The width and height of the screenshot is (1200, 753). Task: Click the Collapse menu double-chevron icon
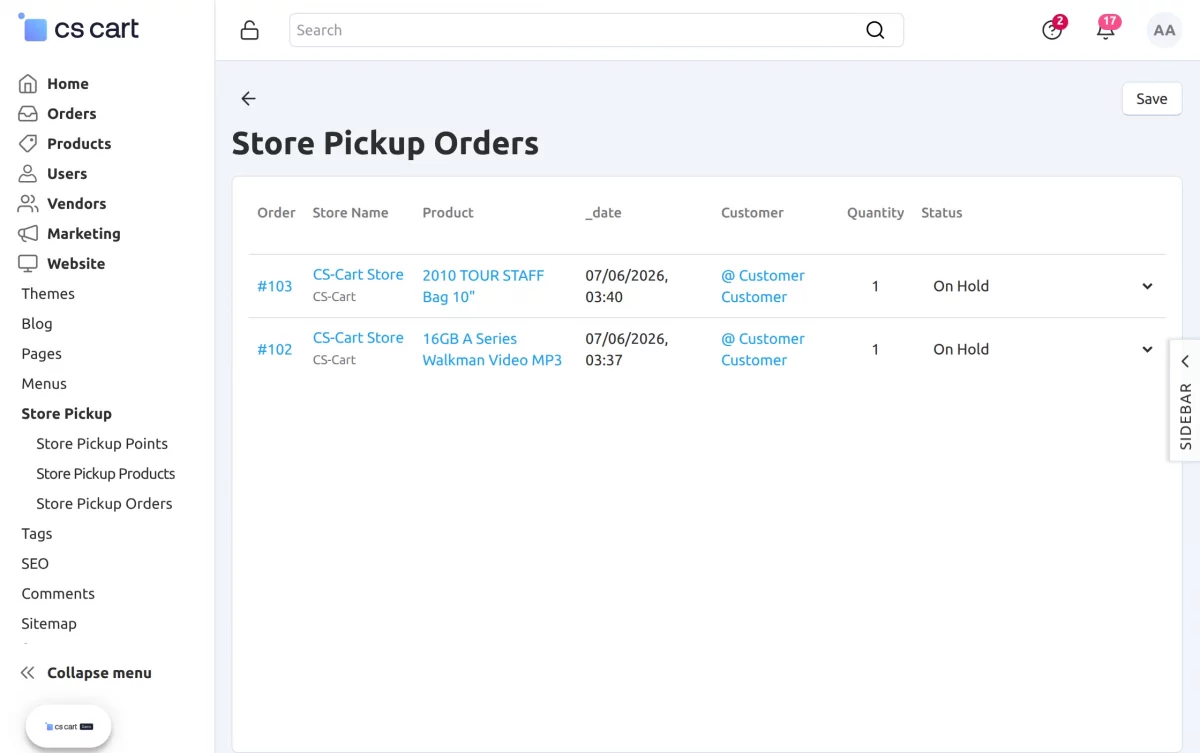pyautogui.click(x=28, y=673)
